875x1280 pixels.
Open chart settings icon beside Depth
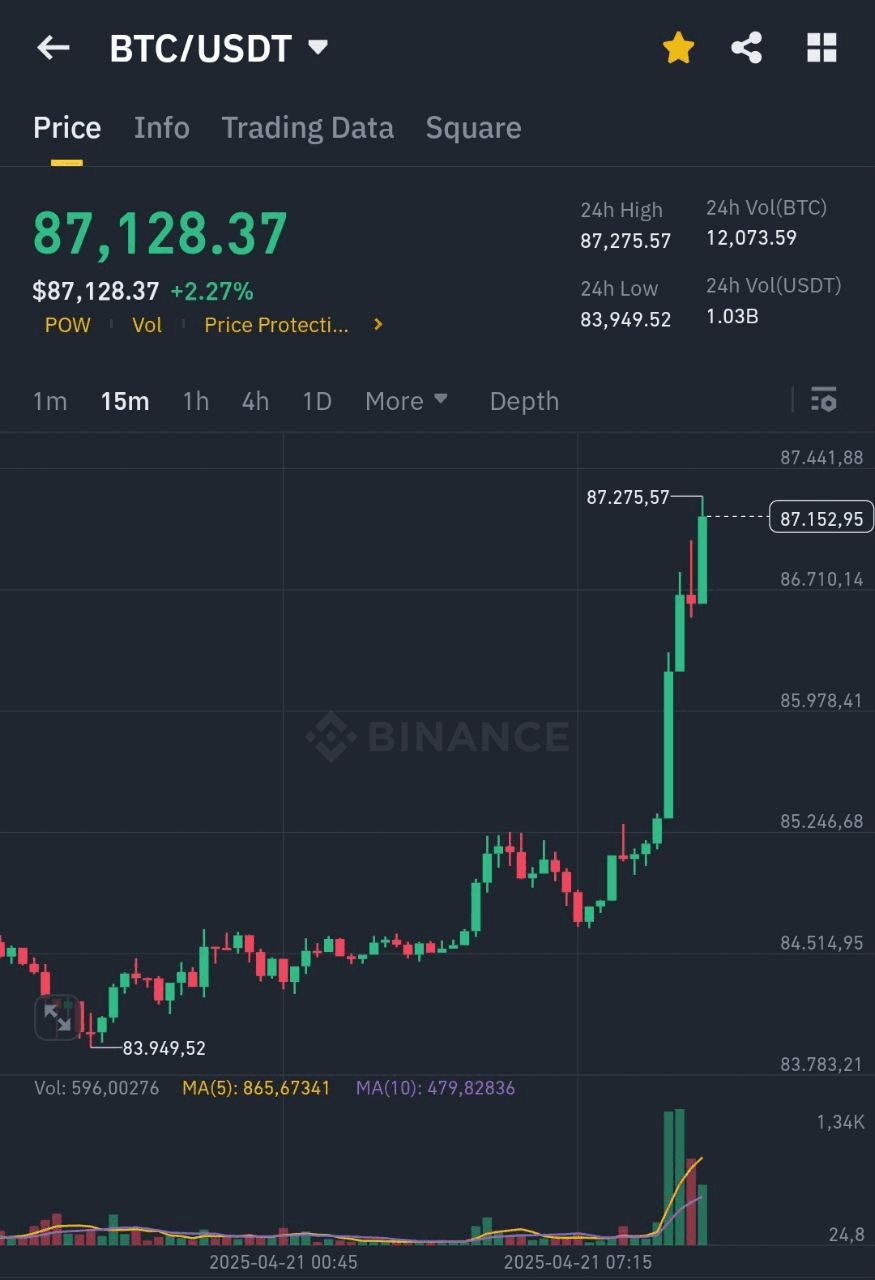(x=823, y=400)
